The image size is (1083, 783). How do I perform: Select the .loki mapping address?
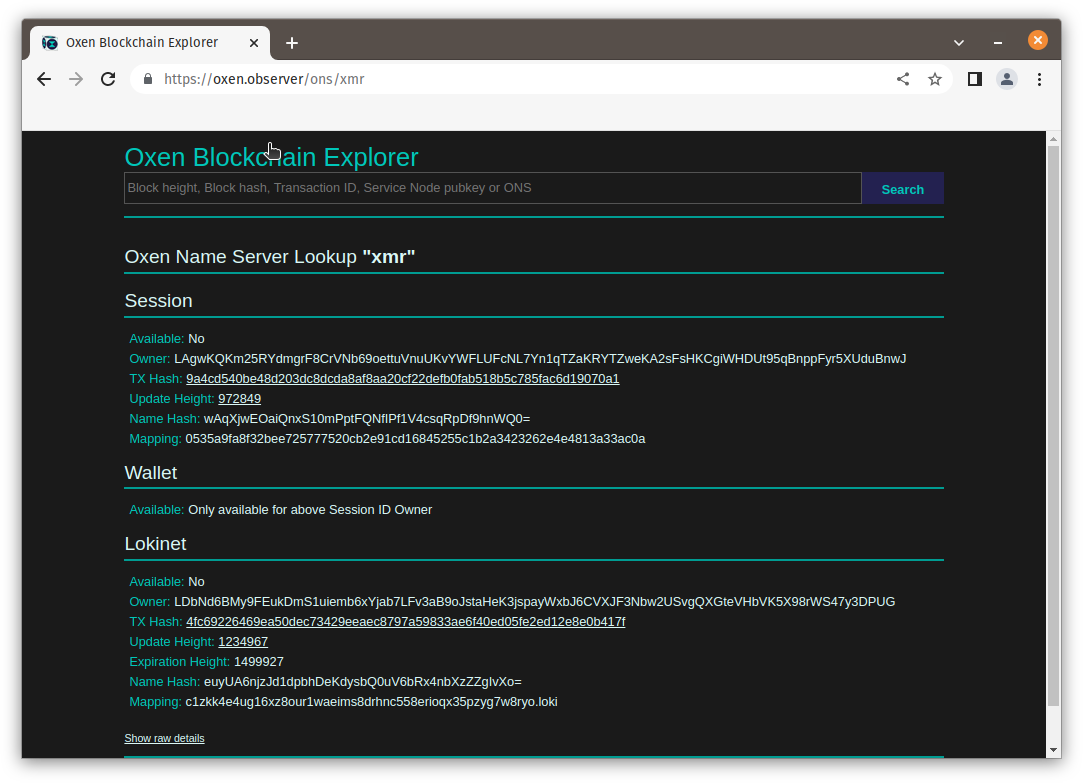tap(372, 702)
